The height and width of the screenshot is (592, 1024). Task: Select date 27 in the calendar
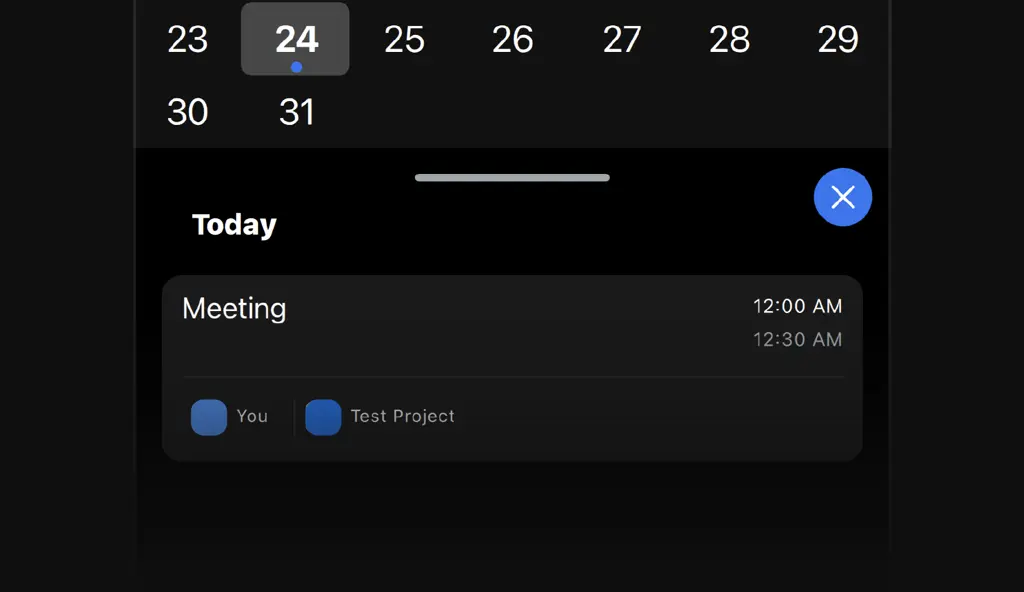[x=622, y=39]
